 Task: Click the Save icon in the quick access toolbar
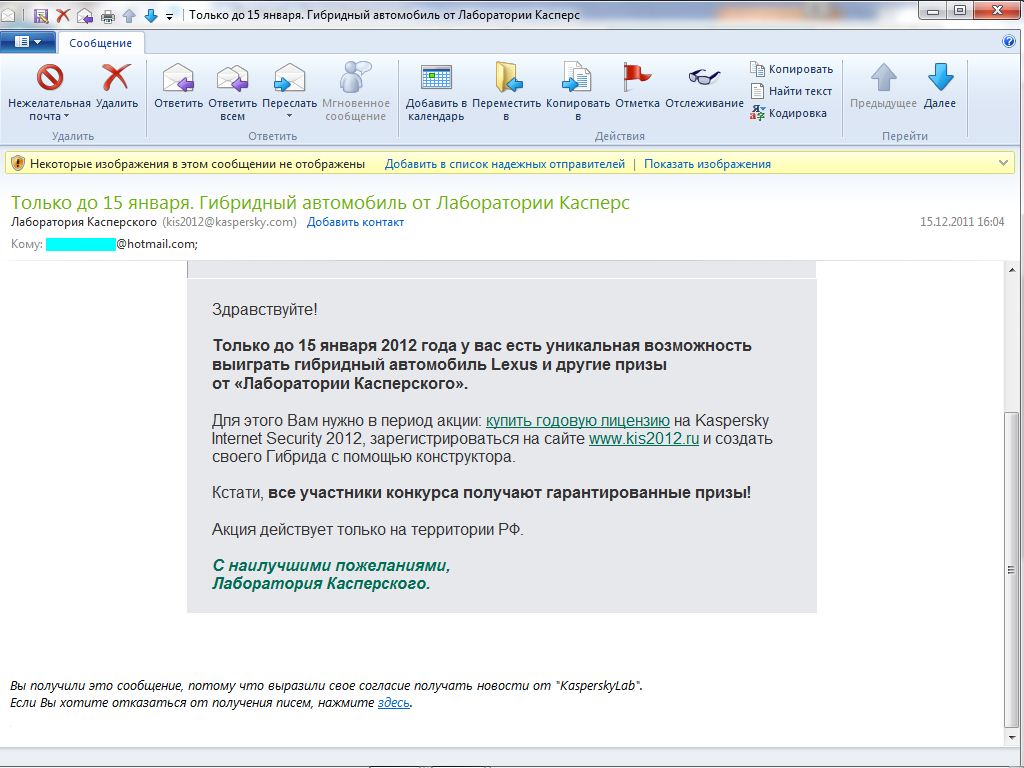click(40, 15)
